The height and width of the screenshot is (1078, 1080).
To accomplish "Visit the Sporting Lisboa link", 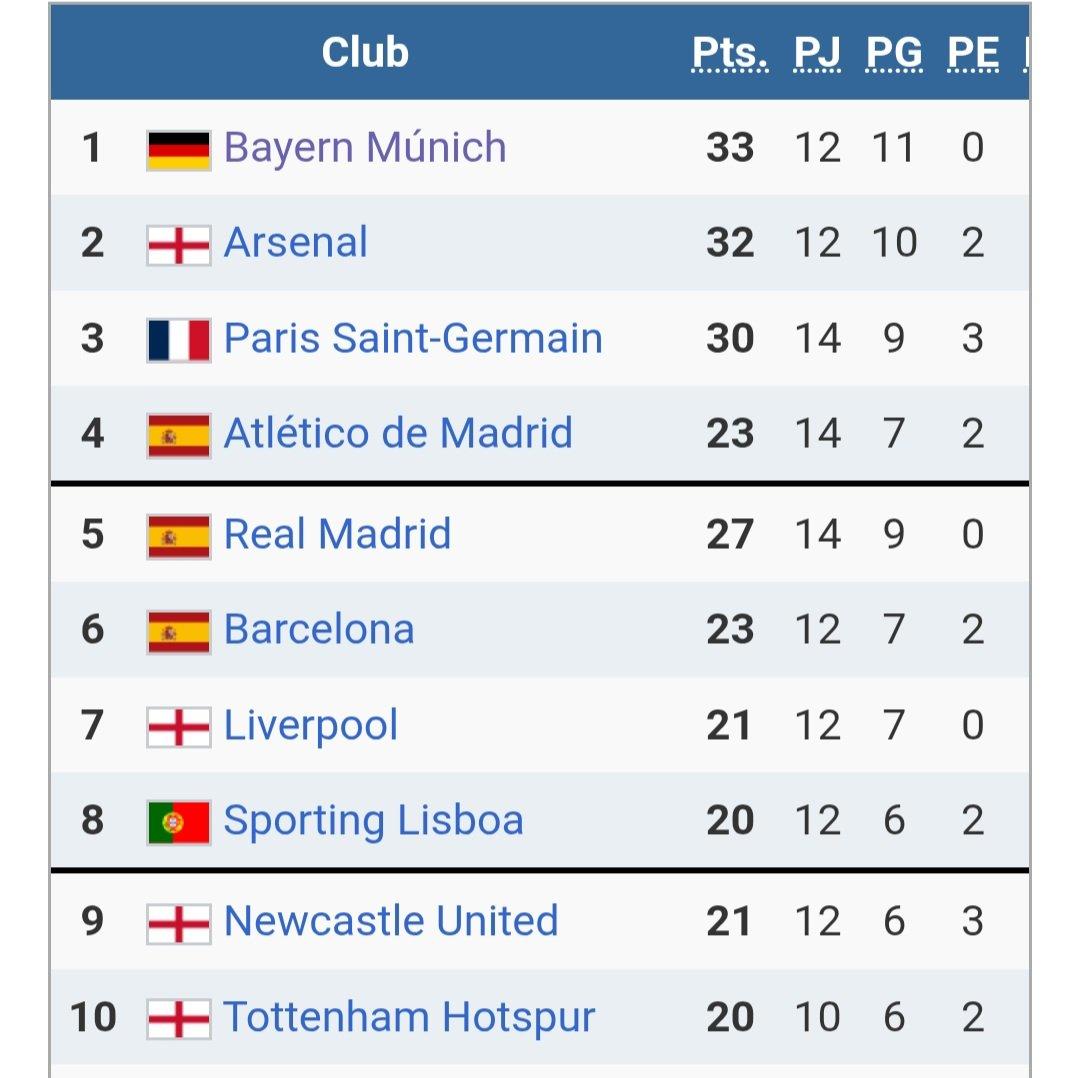I will (x=373, y=821).
